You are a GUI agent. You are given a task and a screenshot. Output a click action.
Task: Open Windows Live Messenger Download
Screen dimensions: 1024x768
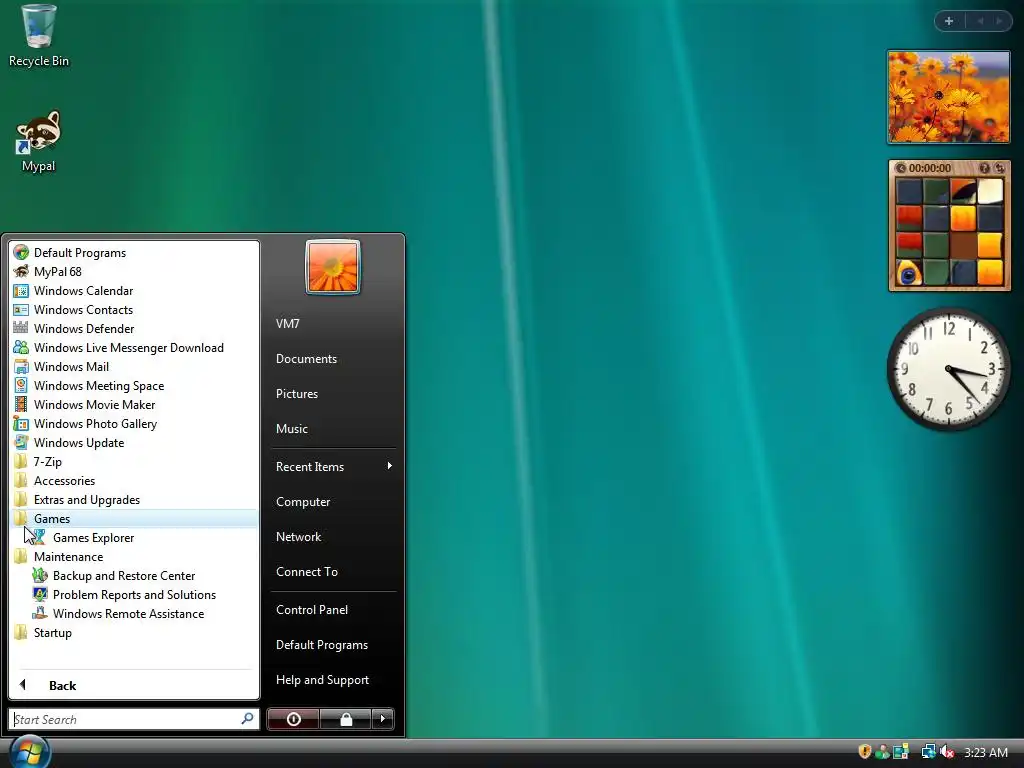(135, 347)
